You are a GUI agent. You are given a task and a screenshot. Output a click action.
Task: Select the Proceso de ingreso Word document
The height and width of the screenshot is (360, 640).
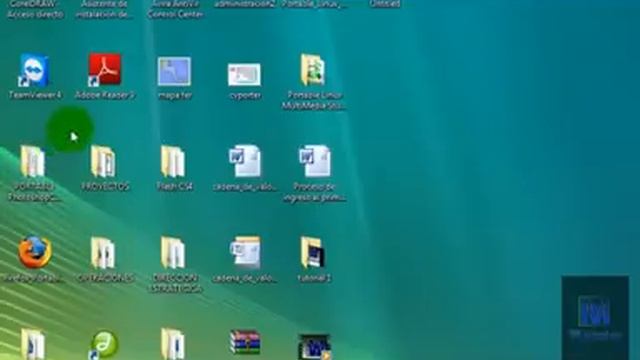pos(314,161)
